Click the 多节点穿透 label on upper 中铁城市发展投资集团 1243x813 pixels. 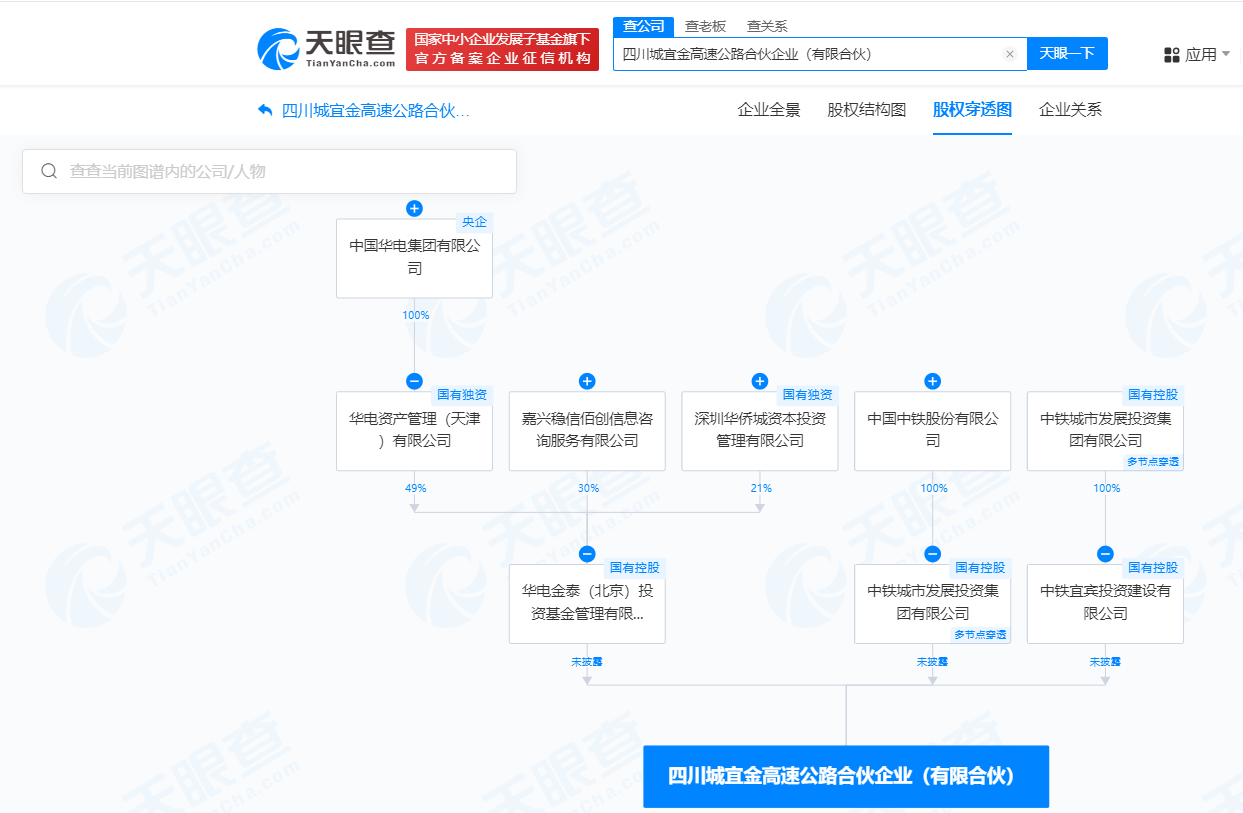coord(1153,462)
